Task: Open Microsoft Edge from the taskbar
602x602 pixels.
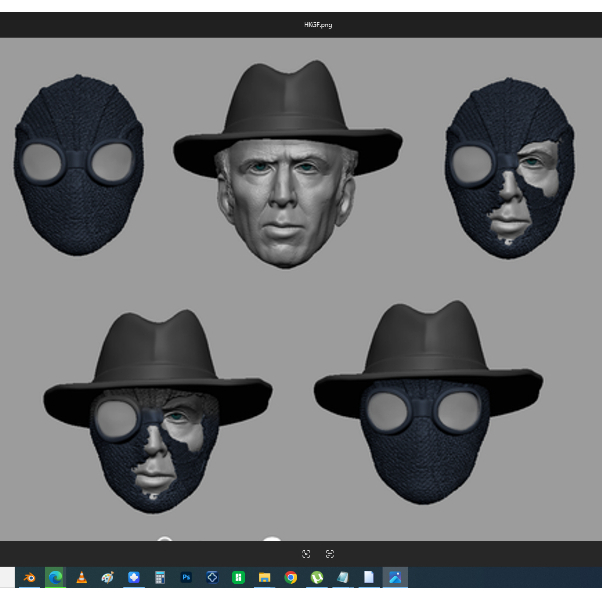Action: coord(56,577)
